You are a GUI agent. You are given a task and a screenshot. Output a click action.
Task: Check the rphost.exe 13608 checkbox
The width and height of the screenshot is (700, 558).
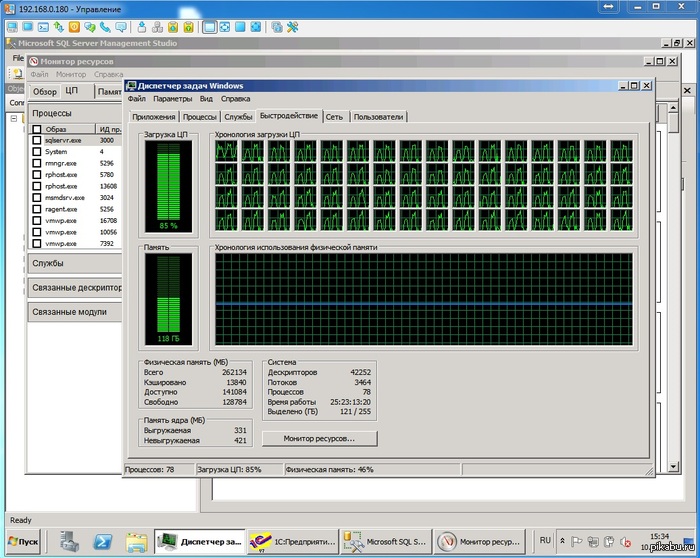coord(37,186)
